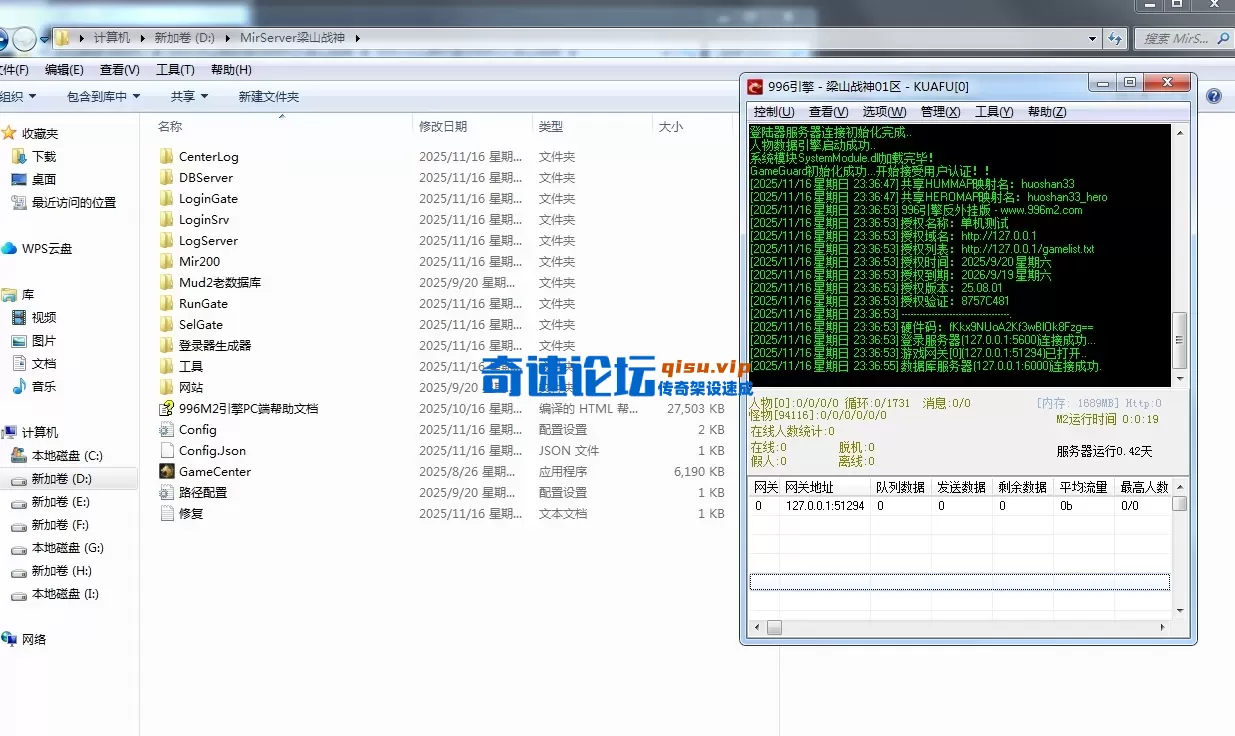1235x736 pixels.
Task: Click the Config.Json file icon
Action: click(x=166, y=450)
